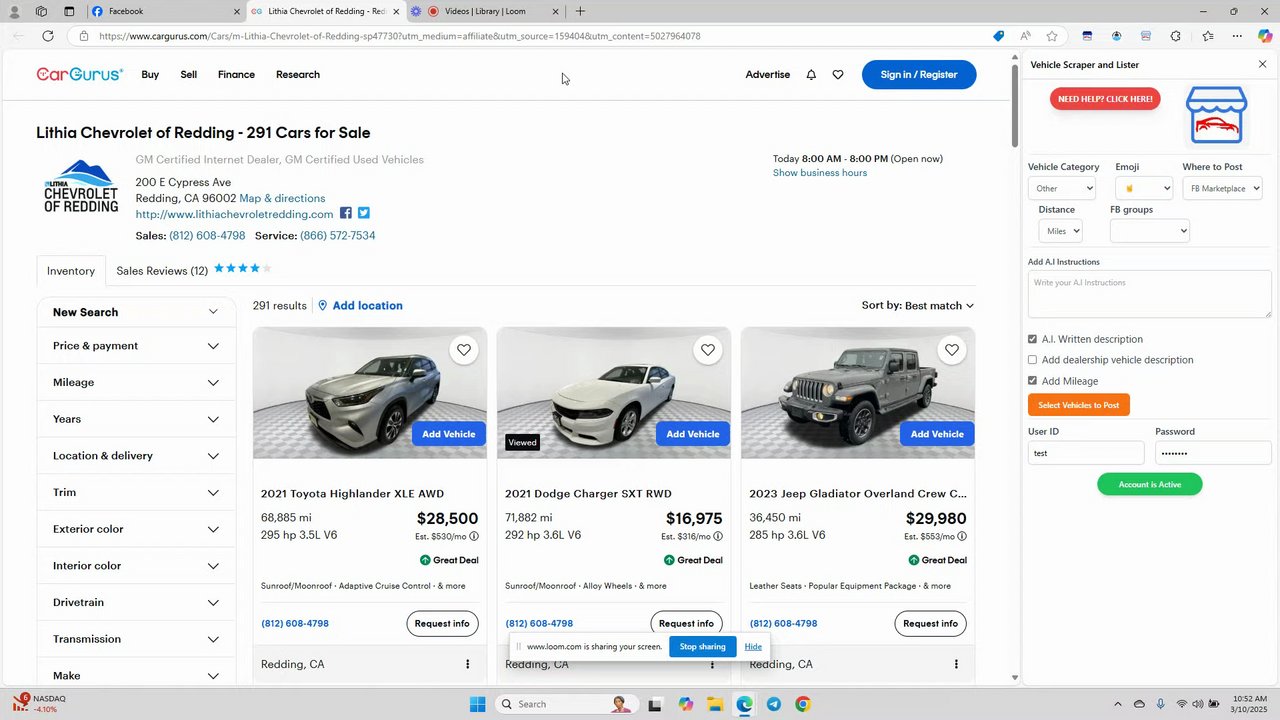Open the notifications bell on CarGurus
The image size is (1280, 720).
pos(811,75)
